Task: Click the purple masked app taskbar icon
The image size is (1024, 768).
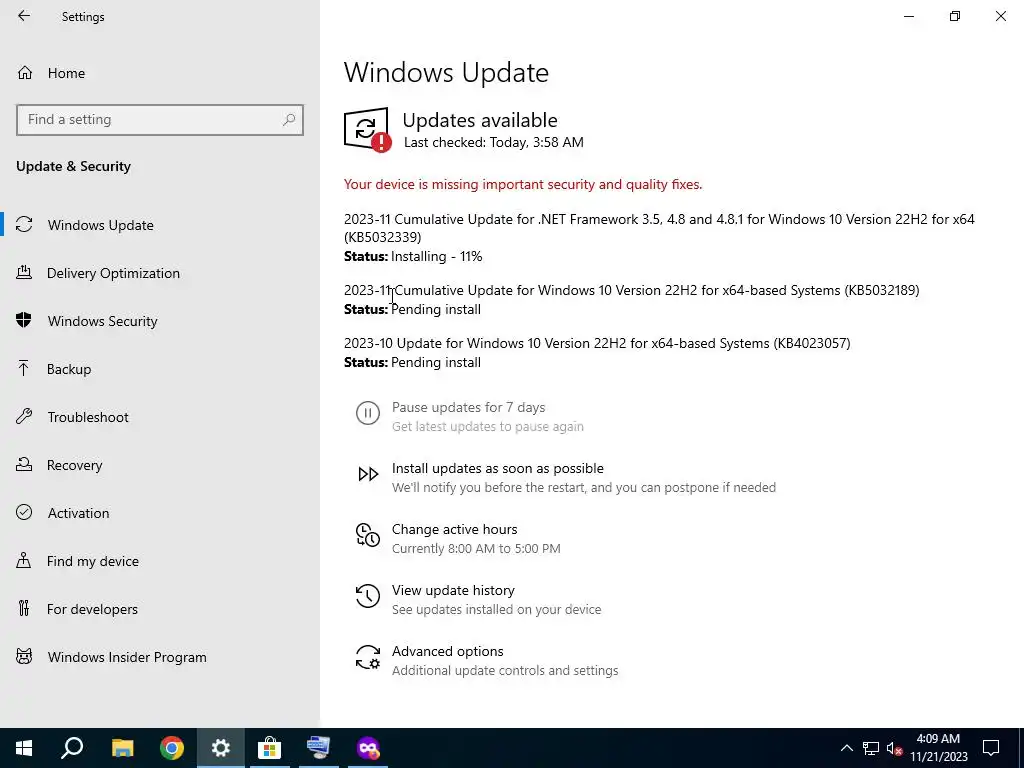Action: (368, 748)
